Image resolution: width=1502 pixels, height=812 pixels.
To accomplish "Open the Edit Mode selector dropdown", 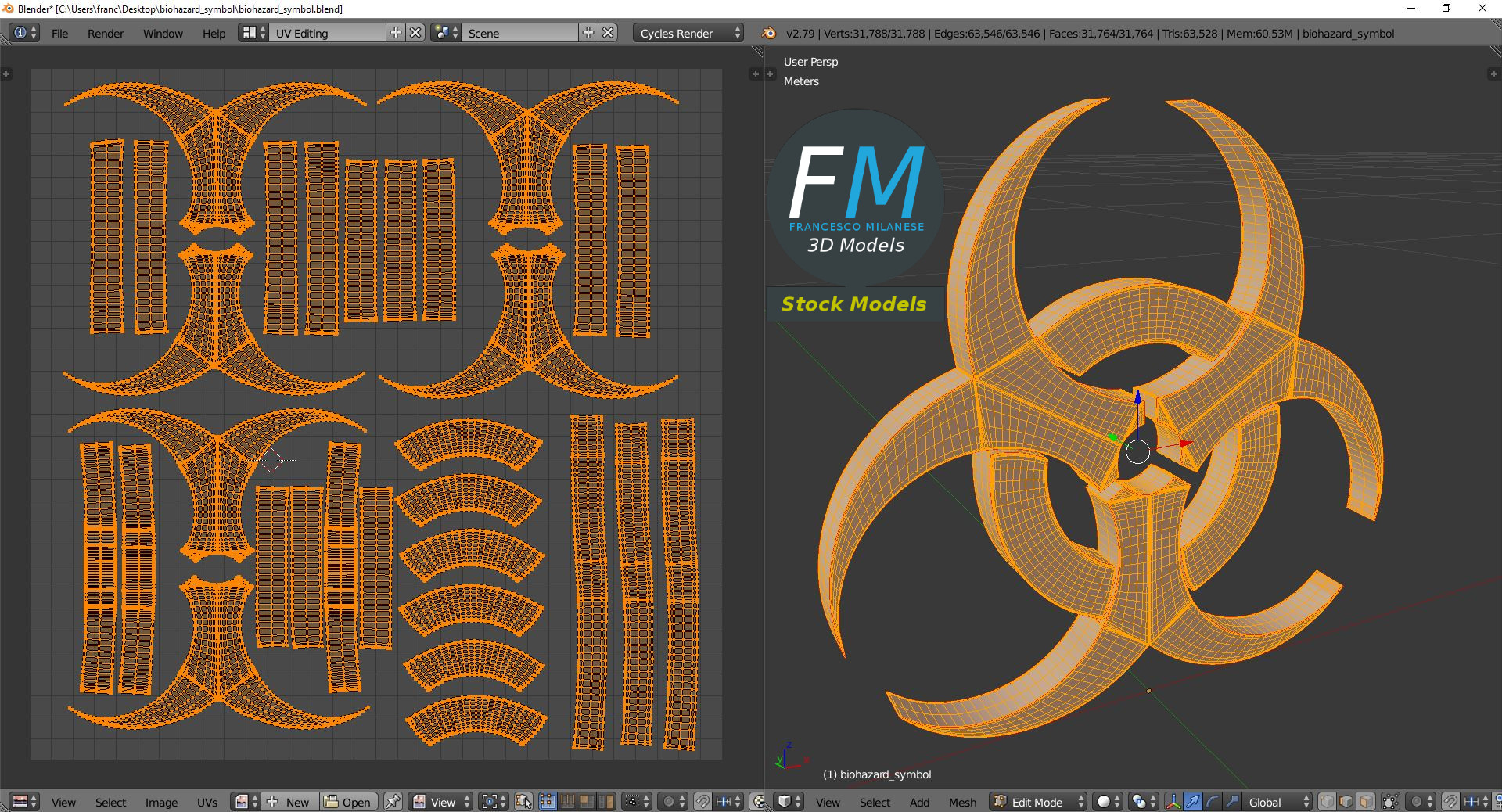I will [1039, 802].
